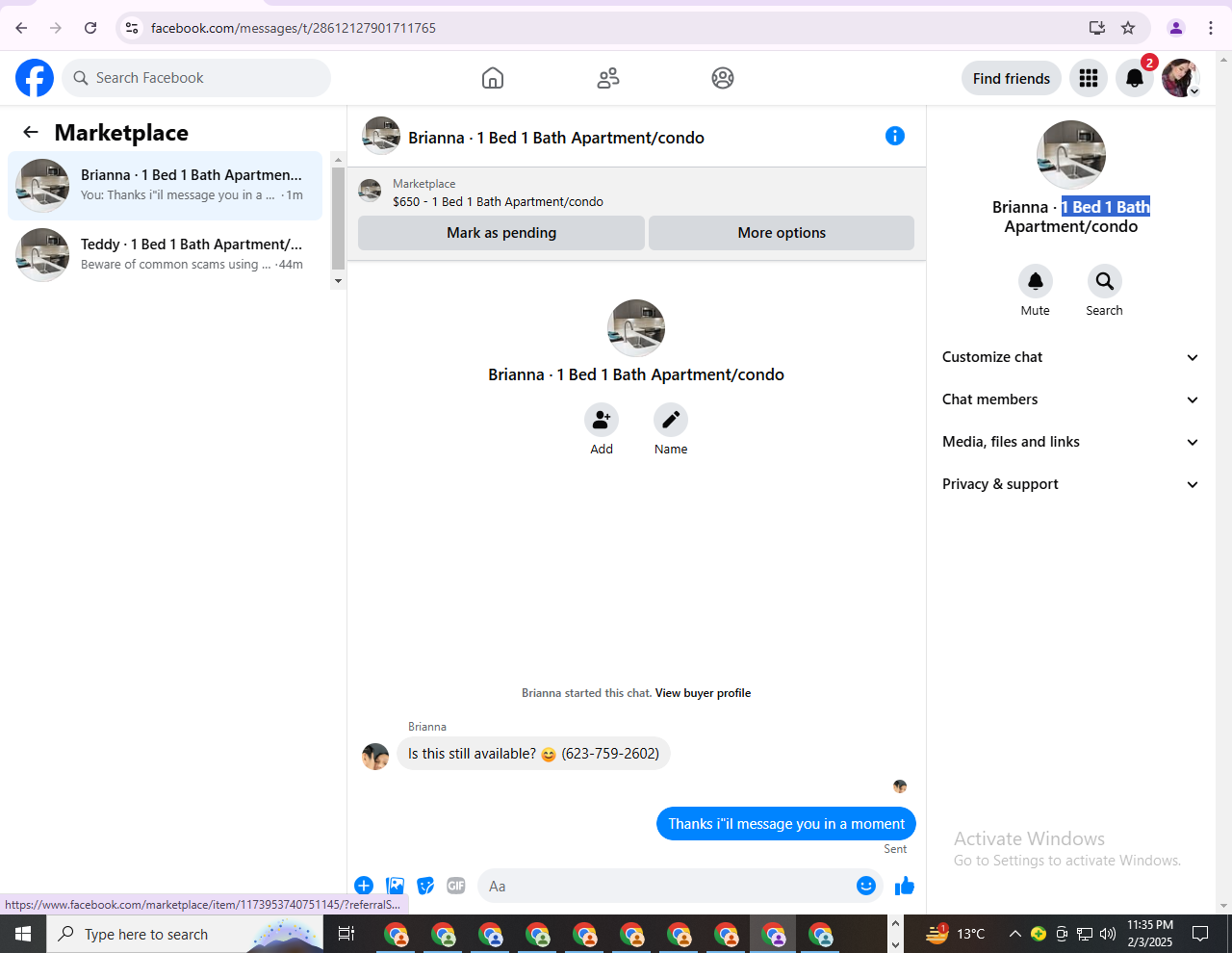Image resolution: width=1232 pixels, height=953 pixels.
Task: Expand Media, files and links section
Action: click(1071, 442)
